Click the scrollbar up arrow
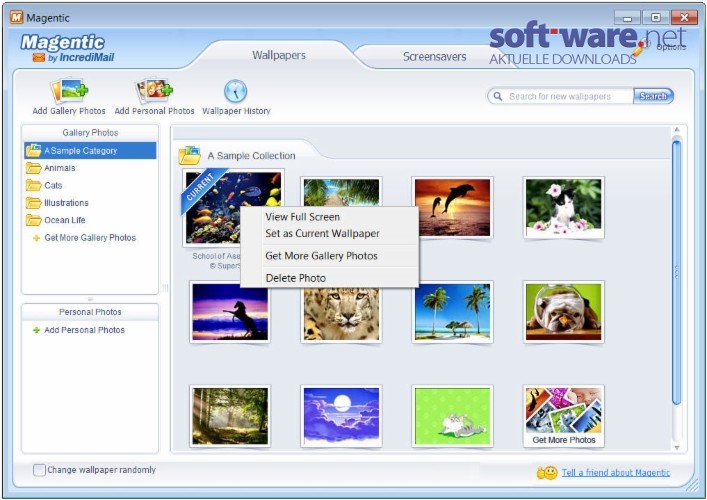The width and height of the screenshot is (707, 500). coord(676,130)
